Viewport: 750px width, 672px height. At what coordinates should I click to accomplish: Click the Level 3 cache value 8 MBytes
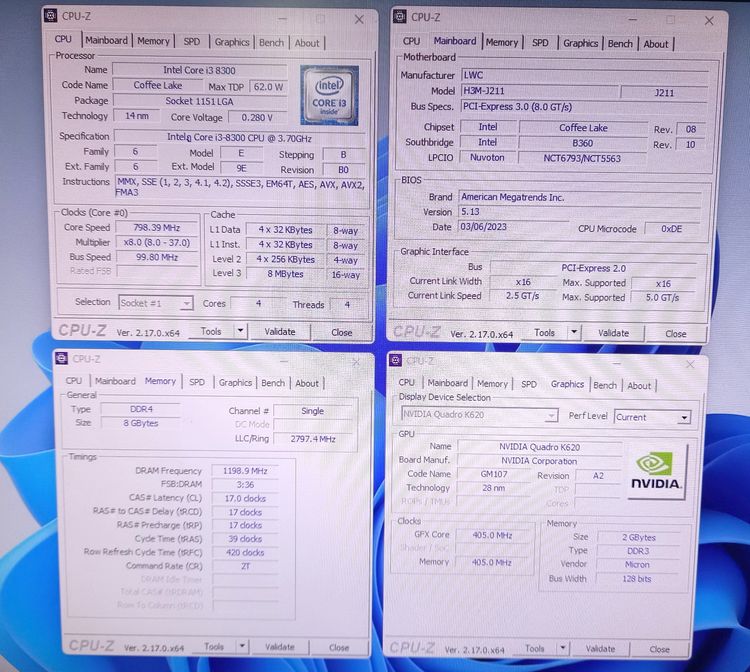285,274
